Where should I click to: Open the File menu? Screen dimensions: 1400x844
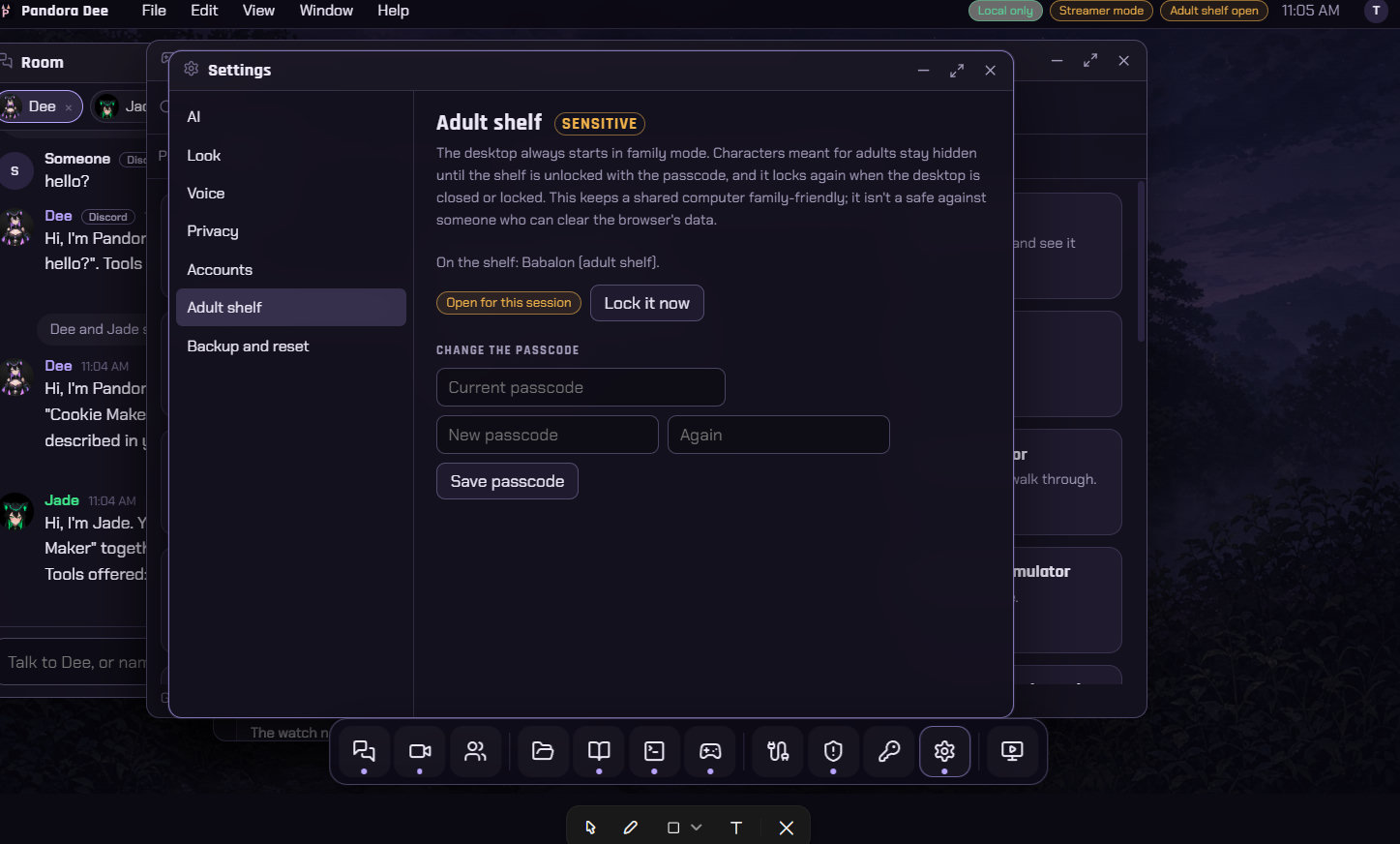click(154, 11)
